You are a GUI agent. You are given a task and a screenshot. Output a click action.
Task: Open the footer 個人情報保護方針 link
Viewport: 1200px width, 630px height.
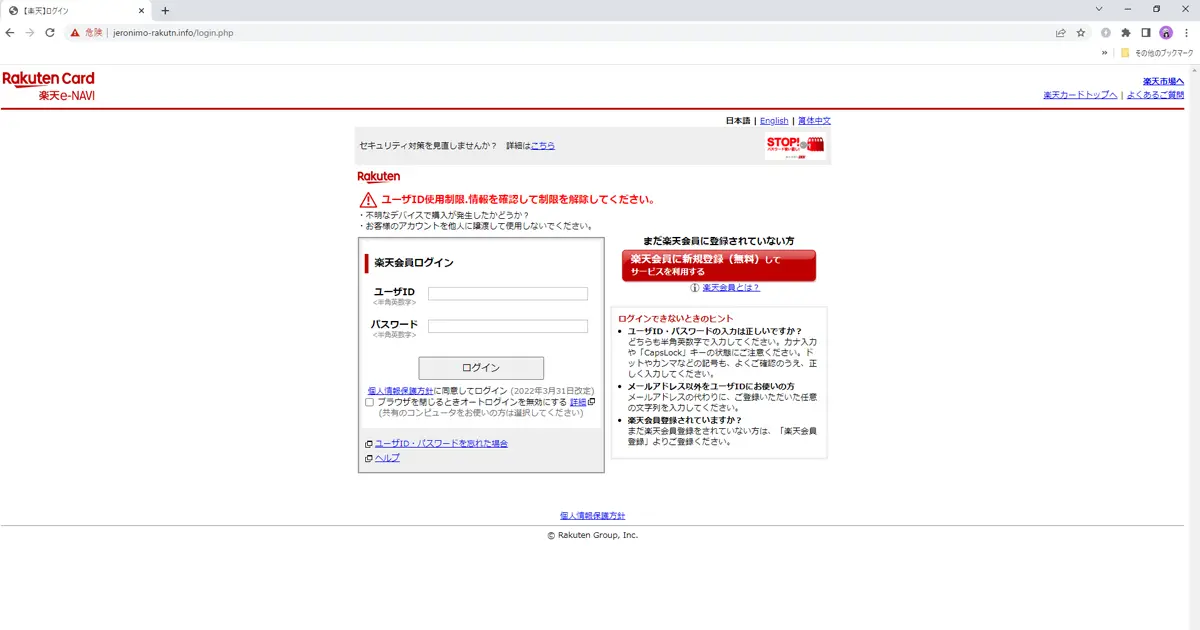coord(593,516)
